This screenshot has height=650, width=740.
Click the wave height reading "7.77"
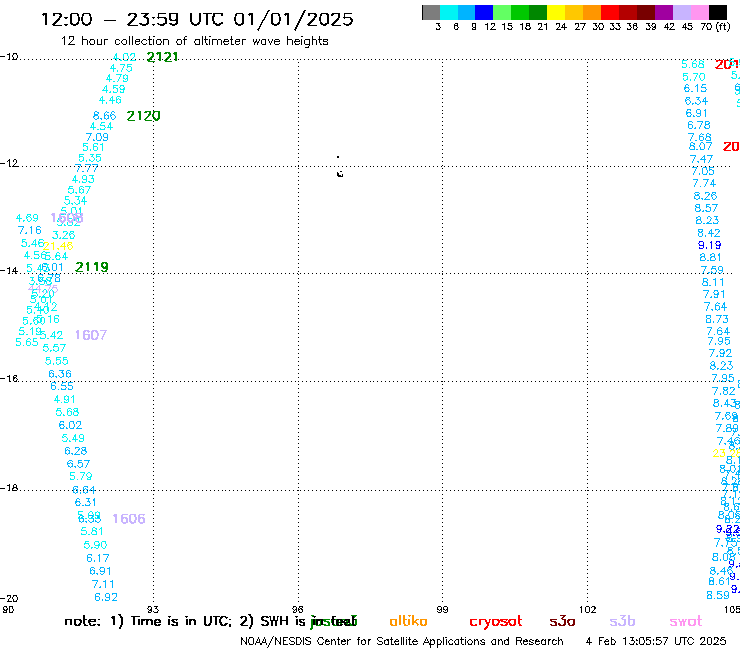(86, 169)
